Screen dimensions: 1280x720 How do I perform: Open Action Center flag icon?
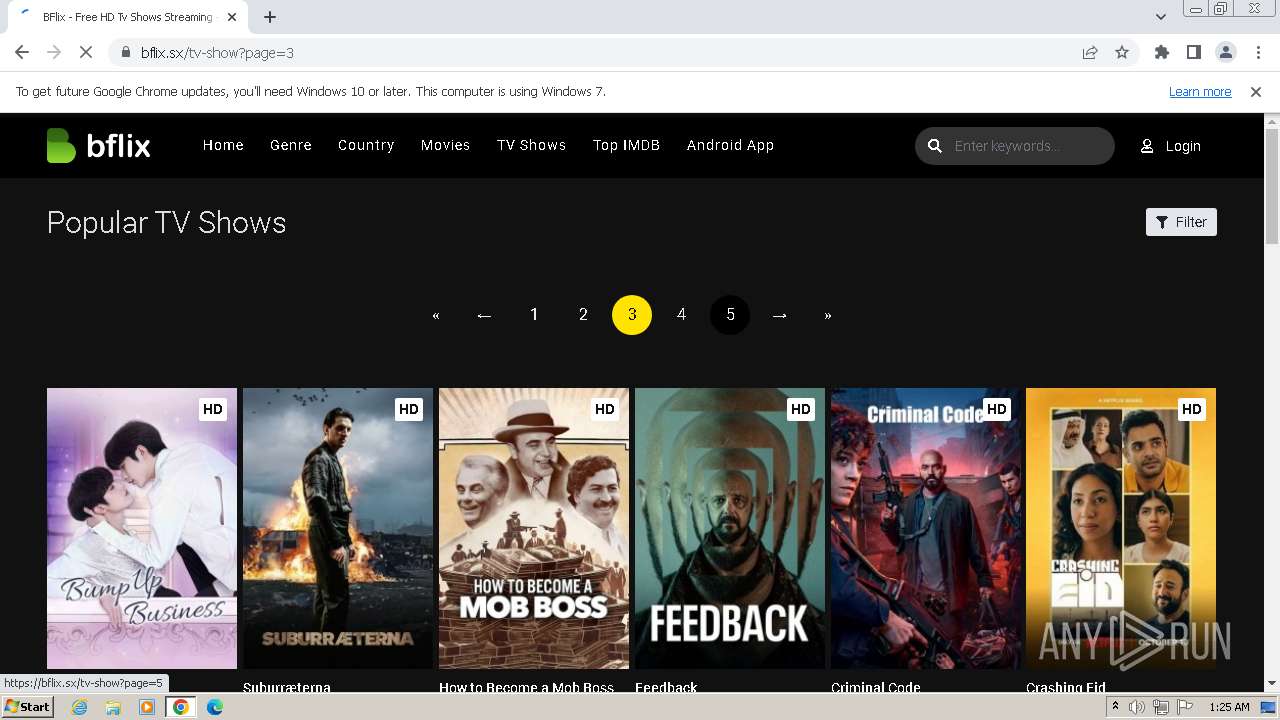tap(1184, 707)
